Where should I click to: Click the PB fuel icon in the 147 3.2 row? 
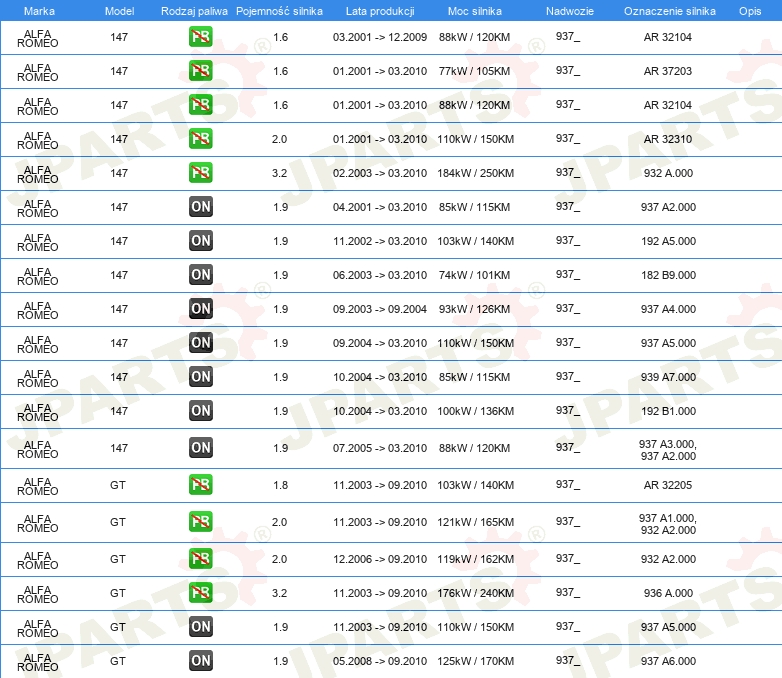tap(200, 173)
